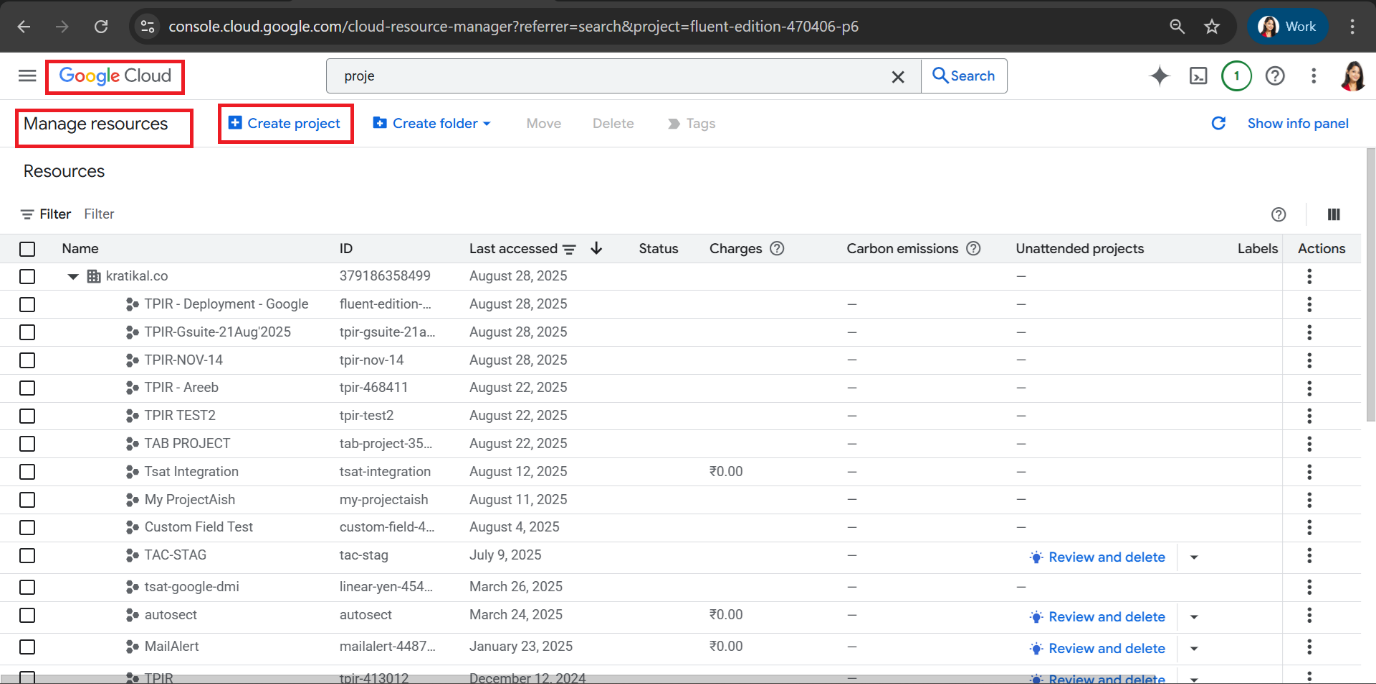Viewport: 1376px width, 684px height.
Task: Click the page vertical scrollbar
Action: tap(1369, 285)
